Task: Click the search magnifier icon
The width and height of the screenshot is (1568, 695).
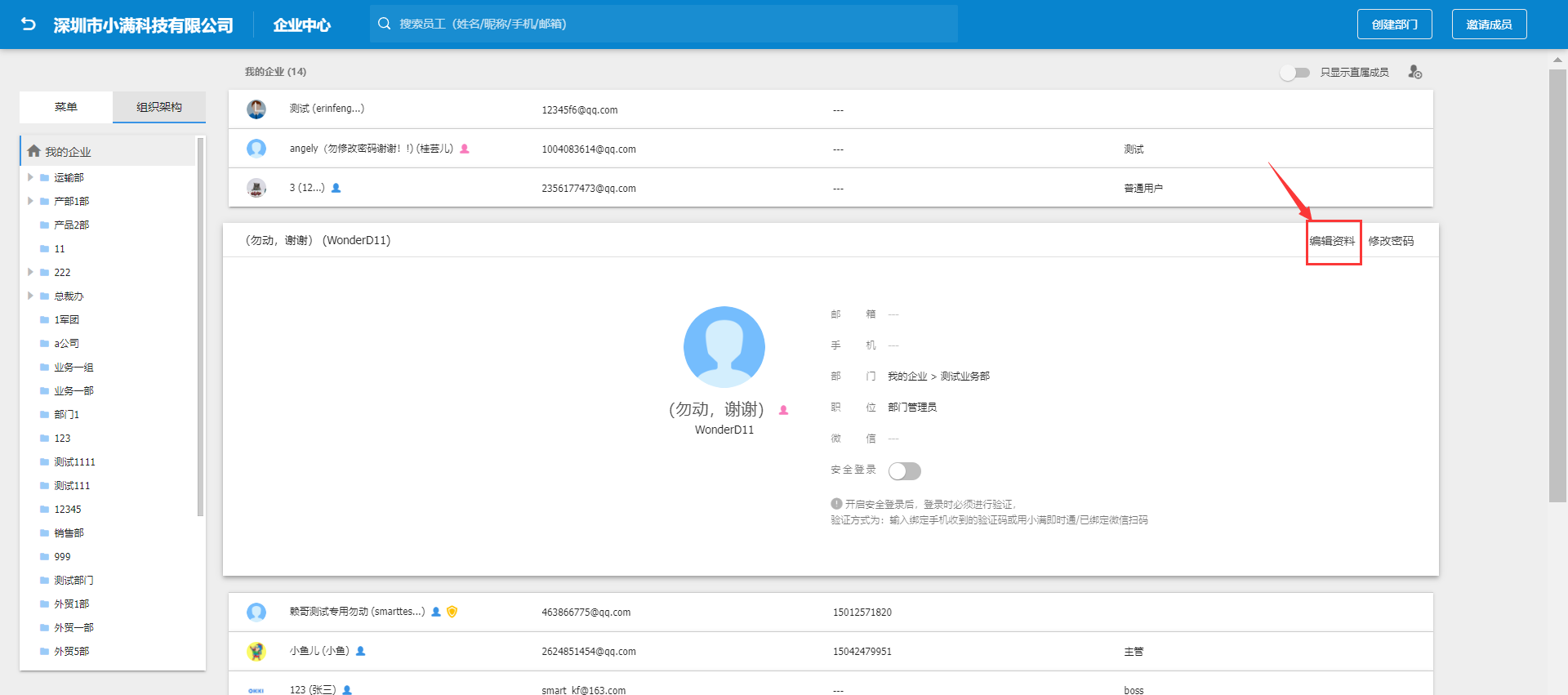Action: 384,24
